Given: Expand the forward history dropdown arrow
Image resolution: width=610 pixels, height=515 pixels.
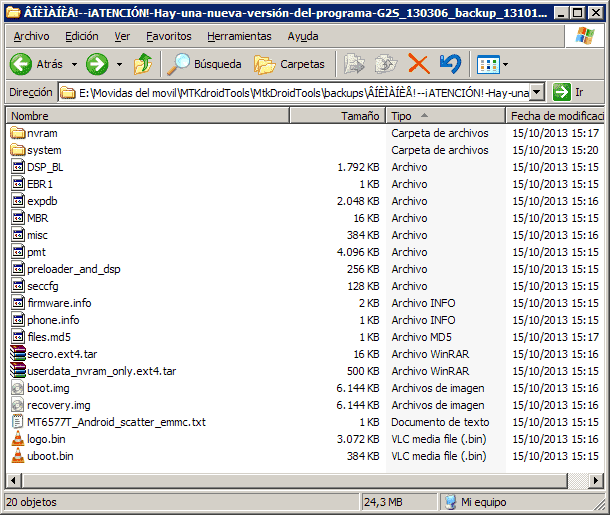Looking at the screenshot, I should pyautogui.click(x=119, y=65).
